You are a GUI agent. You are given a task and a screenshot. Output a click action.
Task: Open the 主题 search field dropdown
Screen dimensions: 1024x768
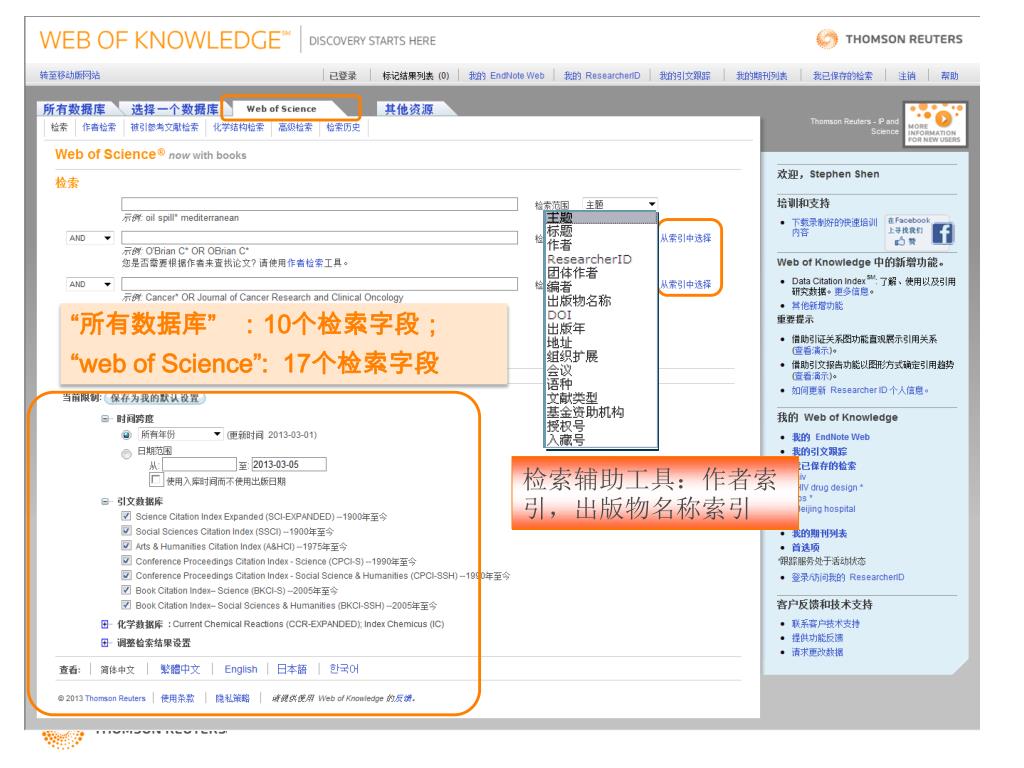[x=619, y=204]
